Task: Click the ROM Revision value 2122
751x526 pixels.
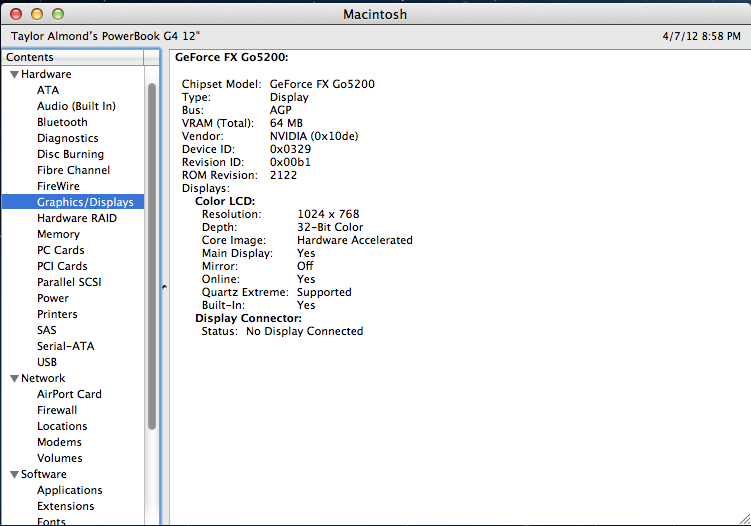Action: click(x=283, y=175)
